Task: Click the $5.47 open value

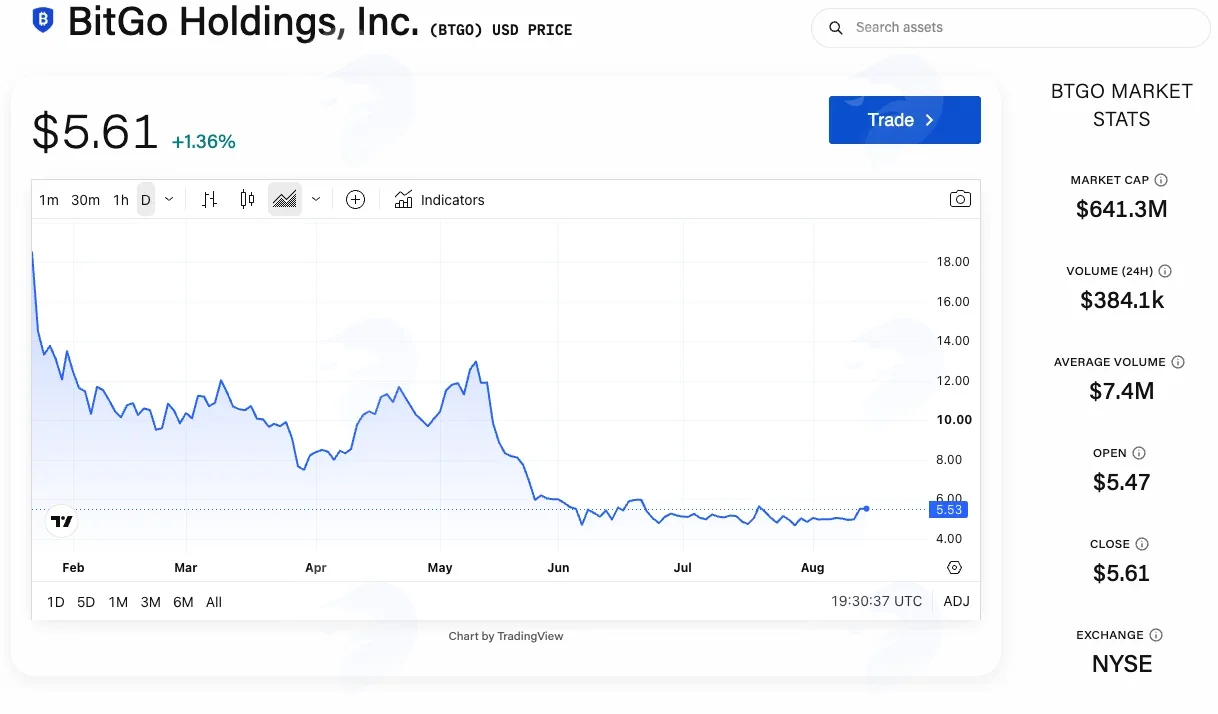Action: [x=1122, y=482]
